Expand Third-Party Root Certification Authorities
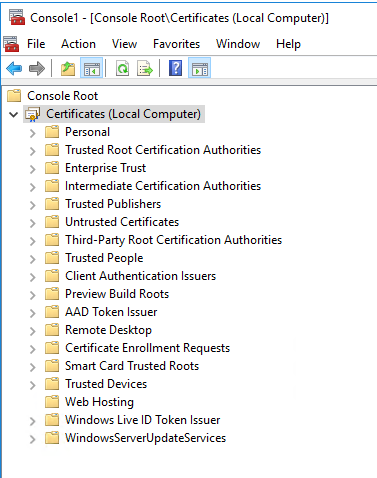 point(32,241)
